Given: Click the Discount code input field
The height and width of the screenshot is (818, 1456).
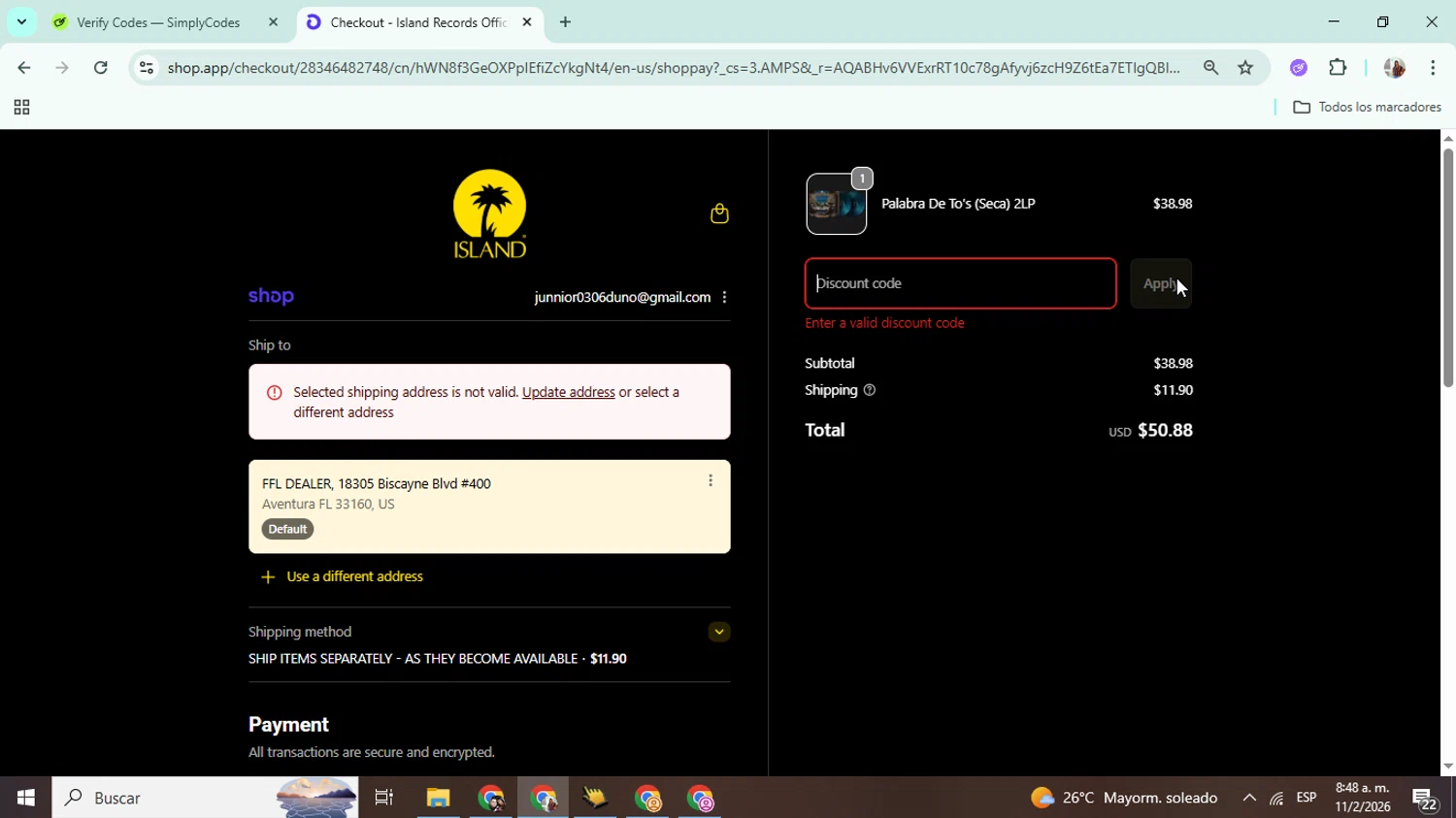Looking at the screenshot, I should coord(960,283).
